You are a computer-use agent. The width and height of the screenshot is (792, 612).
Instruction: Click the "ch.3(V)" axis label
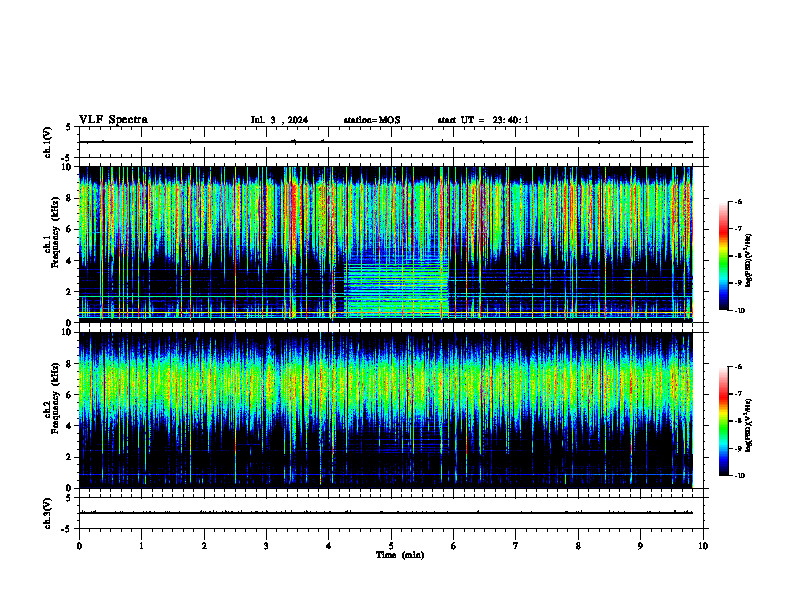pos(48,513)
